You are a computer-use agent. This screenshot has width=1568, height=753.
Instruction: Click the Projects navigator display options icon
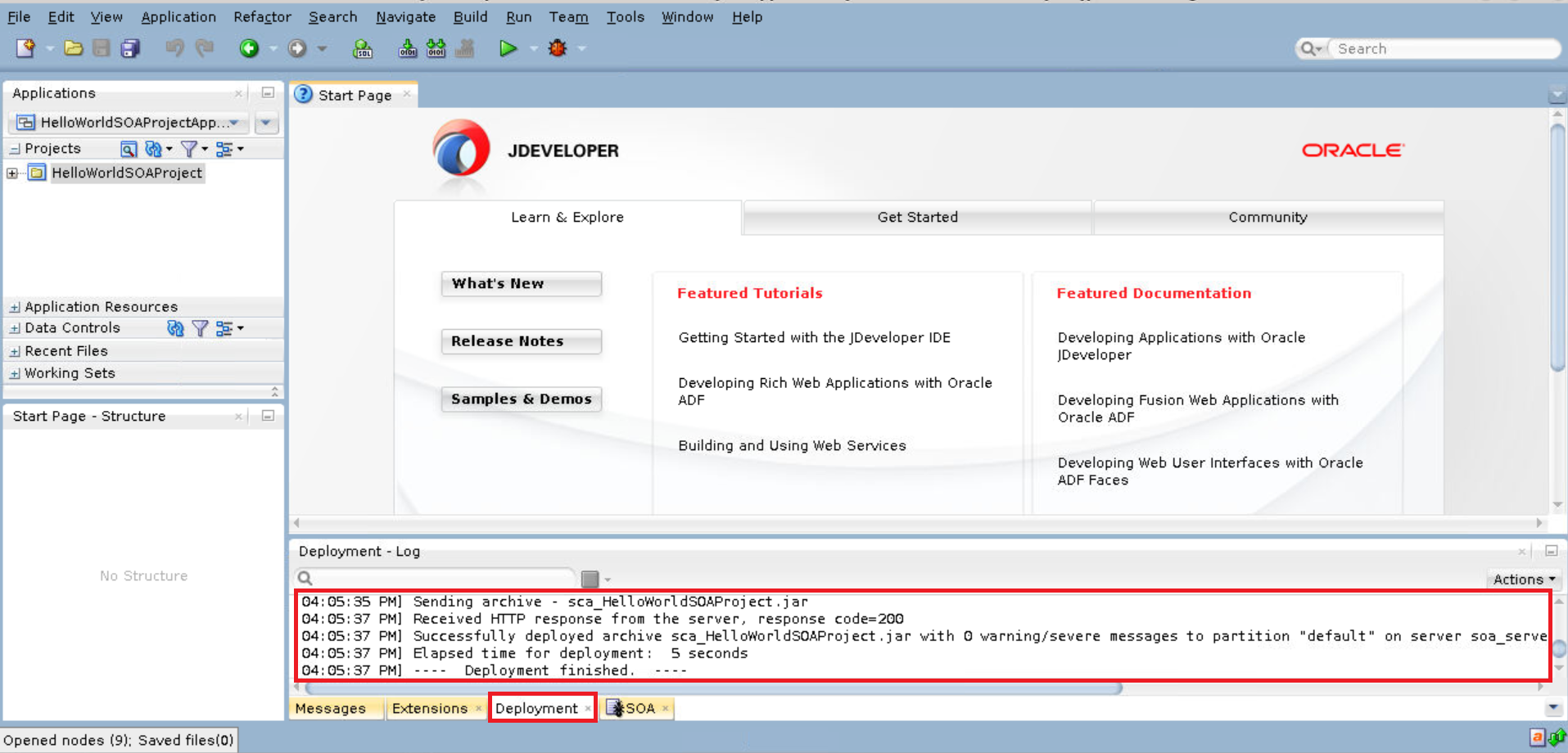(224, 149)
